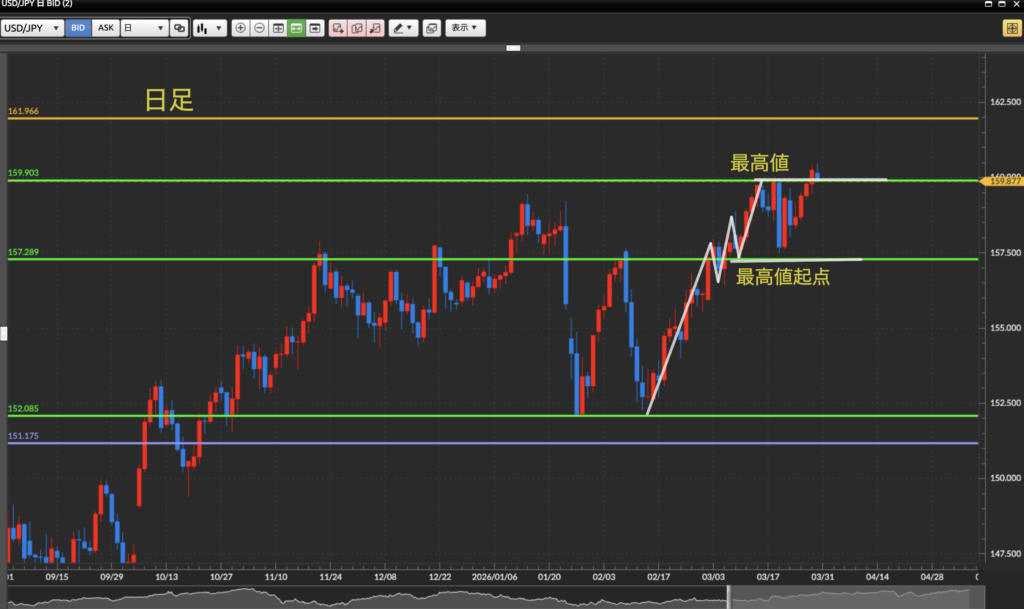Switch the price display to ASK
1024x609 pixels.
(104, 28)
